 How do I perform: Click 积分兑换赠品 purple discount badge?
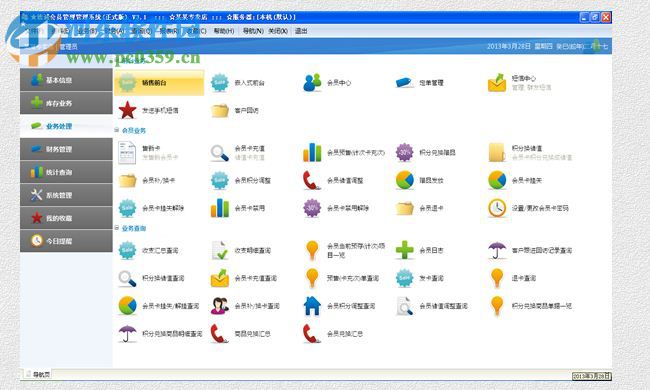click(x=404, y=153)
